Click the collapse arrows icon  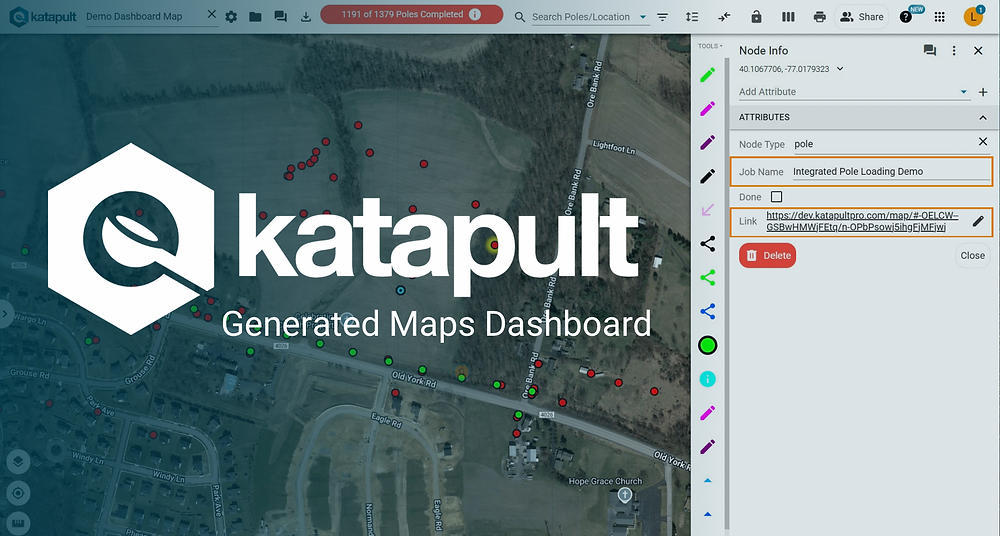pyautogui.click(x=724, y=17)
